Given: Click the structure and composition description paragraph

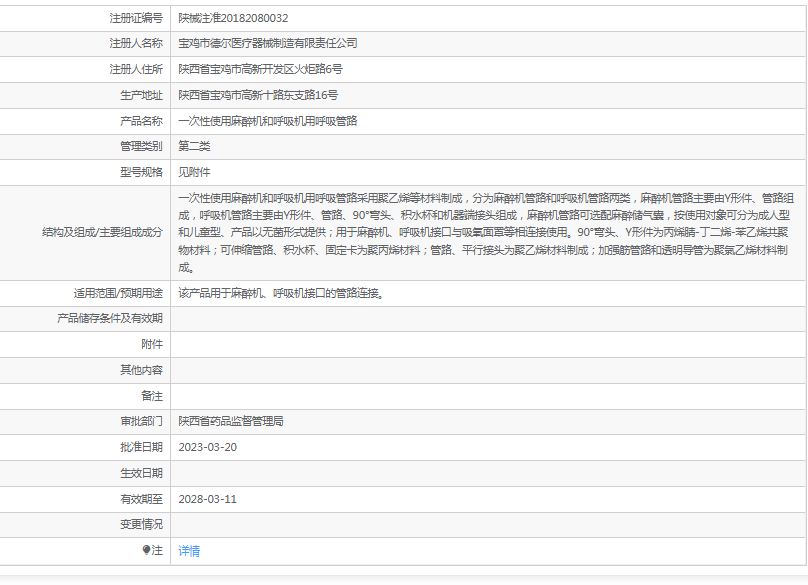Looking at the screenshot, I should [x=485, y=232].
